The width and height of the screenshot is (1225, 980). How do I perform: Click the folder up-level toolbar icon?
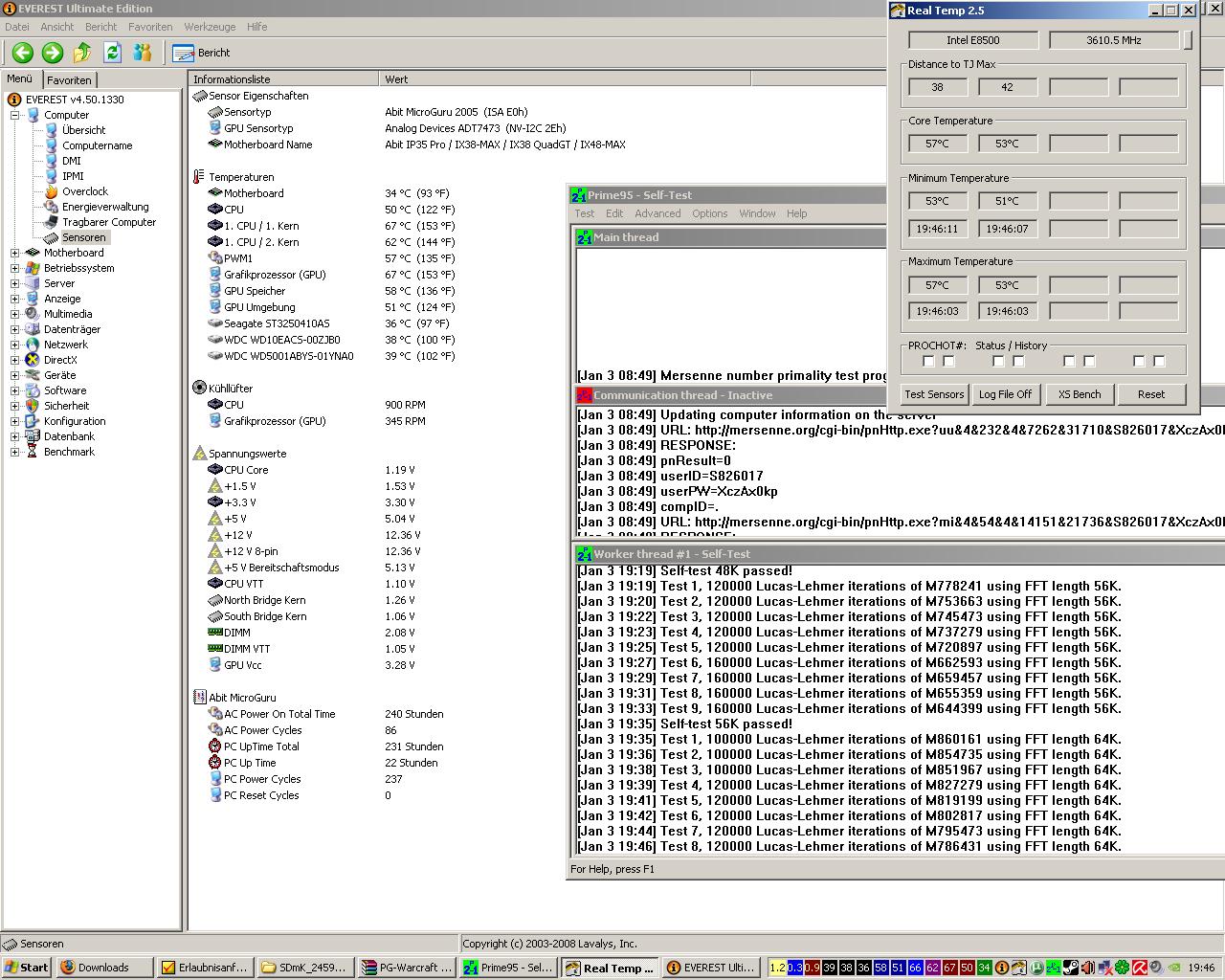point(82,53)
